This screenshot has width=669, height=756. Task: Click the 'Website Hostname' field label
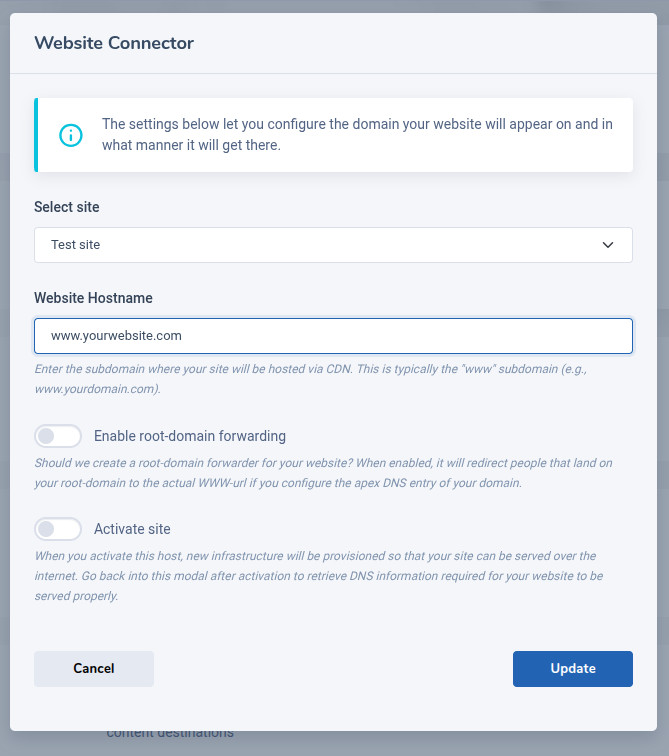click(93, 298)
